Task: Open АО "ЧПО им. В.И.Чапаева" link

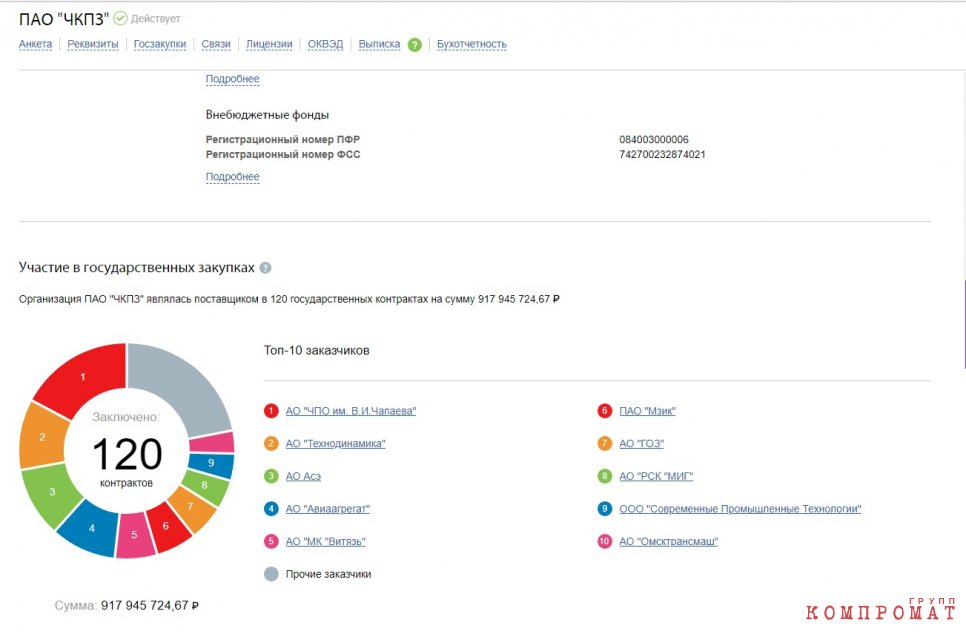Action: pyautogui.click(x=351, y=411)
